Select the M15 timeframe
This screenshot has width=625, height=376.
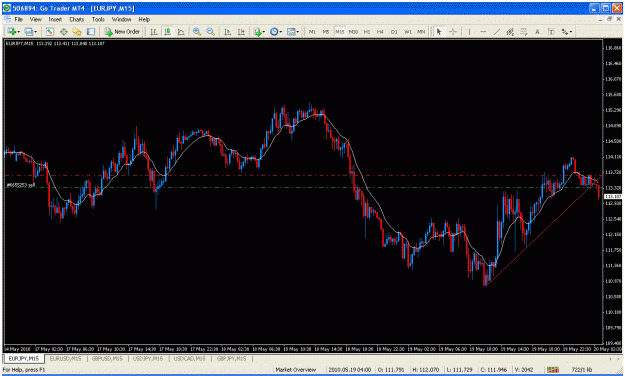pyautogui.click(x=339, y=32)
